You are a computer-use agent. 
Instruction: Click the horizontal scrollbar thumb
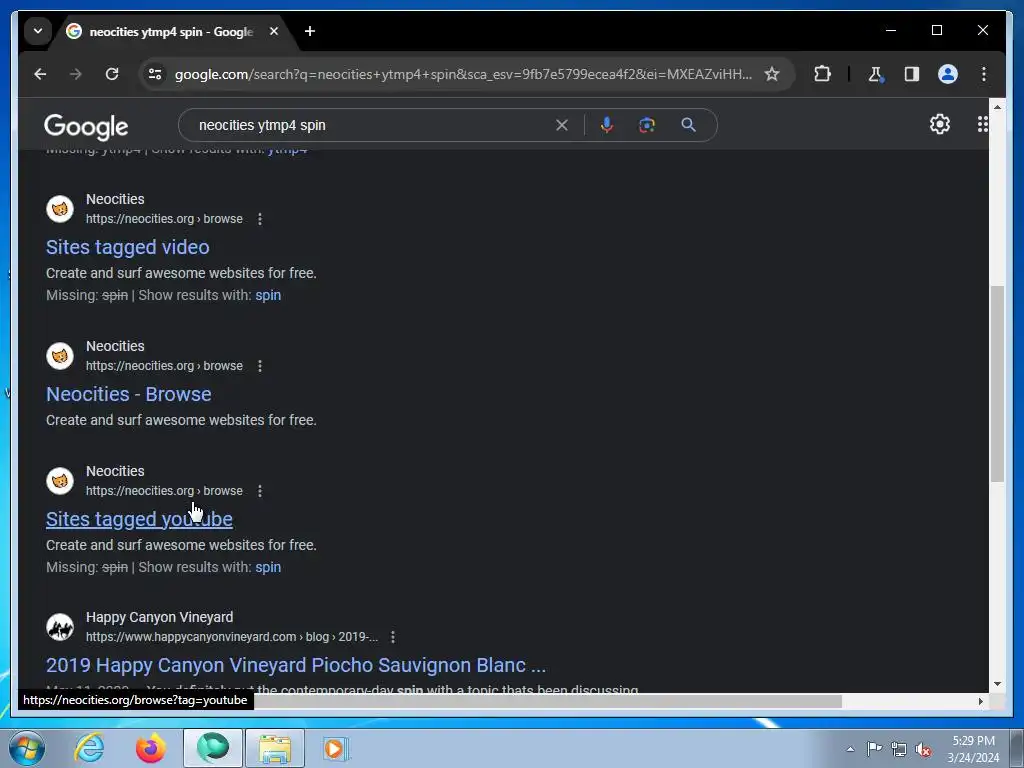547,701
